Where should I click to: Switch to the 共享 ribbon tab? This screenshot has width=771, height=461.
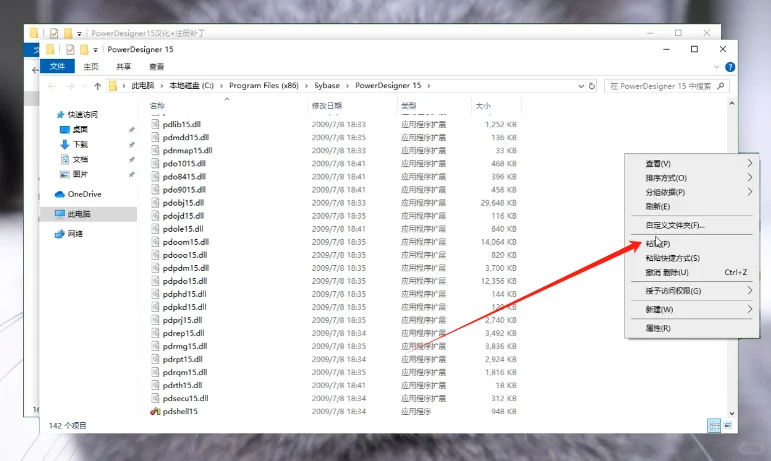click(123, 66)
